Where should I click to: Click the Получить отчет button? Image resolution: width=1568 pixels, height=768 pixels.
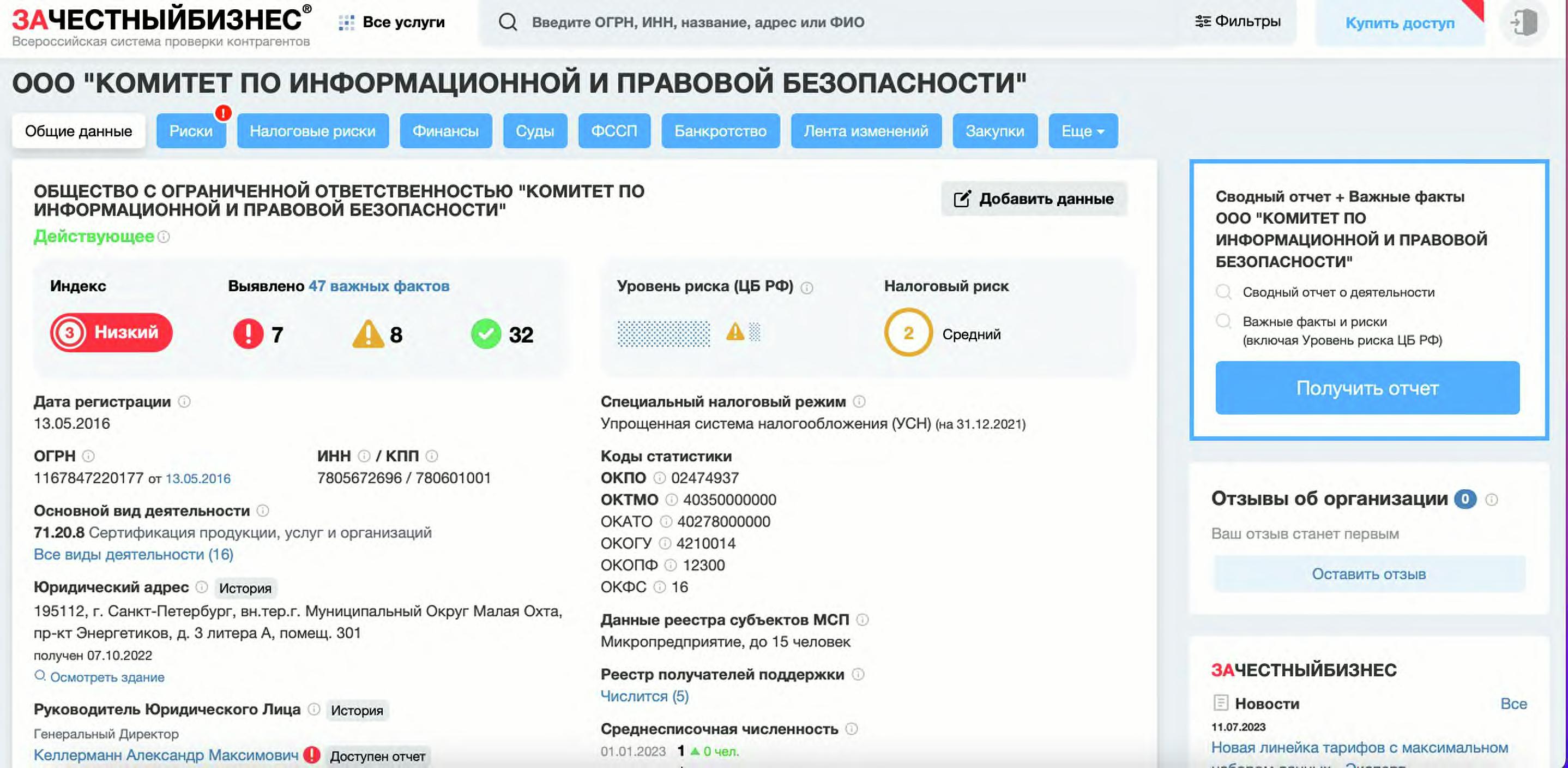point(1367,388)
